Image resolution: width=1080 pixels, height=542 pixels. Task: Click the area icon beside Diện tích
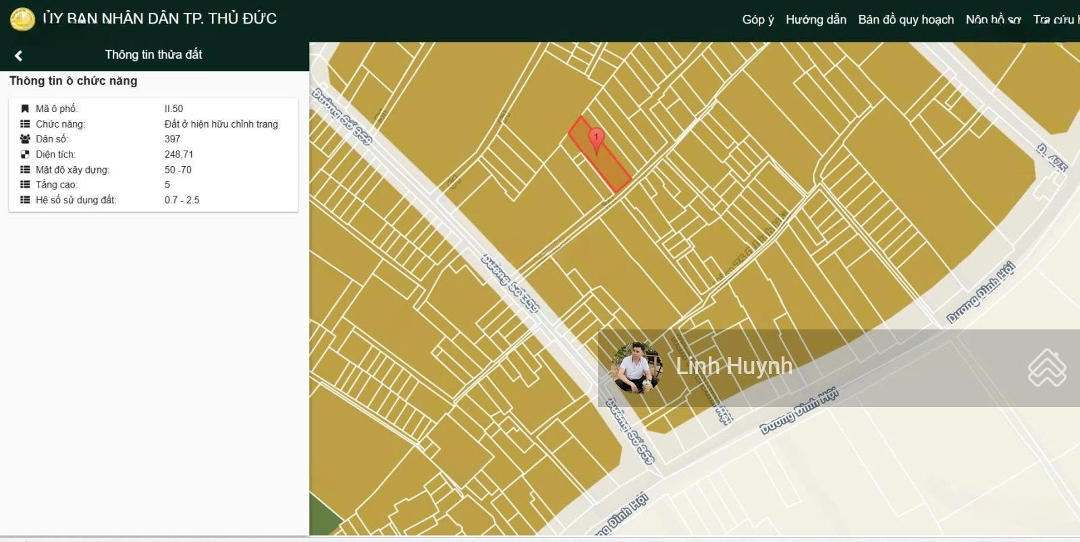pyautogui.click(x=25, y=155)
